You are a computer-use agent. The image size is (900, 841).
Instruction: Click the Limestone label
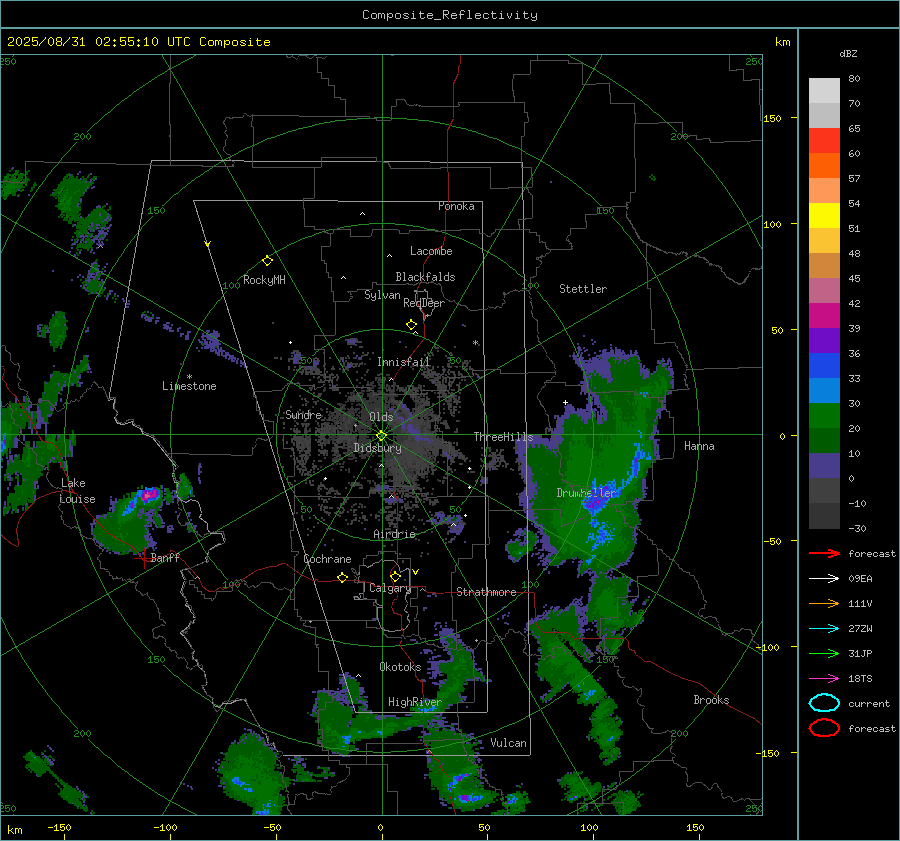[x=189, y=386]
